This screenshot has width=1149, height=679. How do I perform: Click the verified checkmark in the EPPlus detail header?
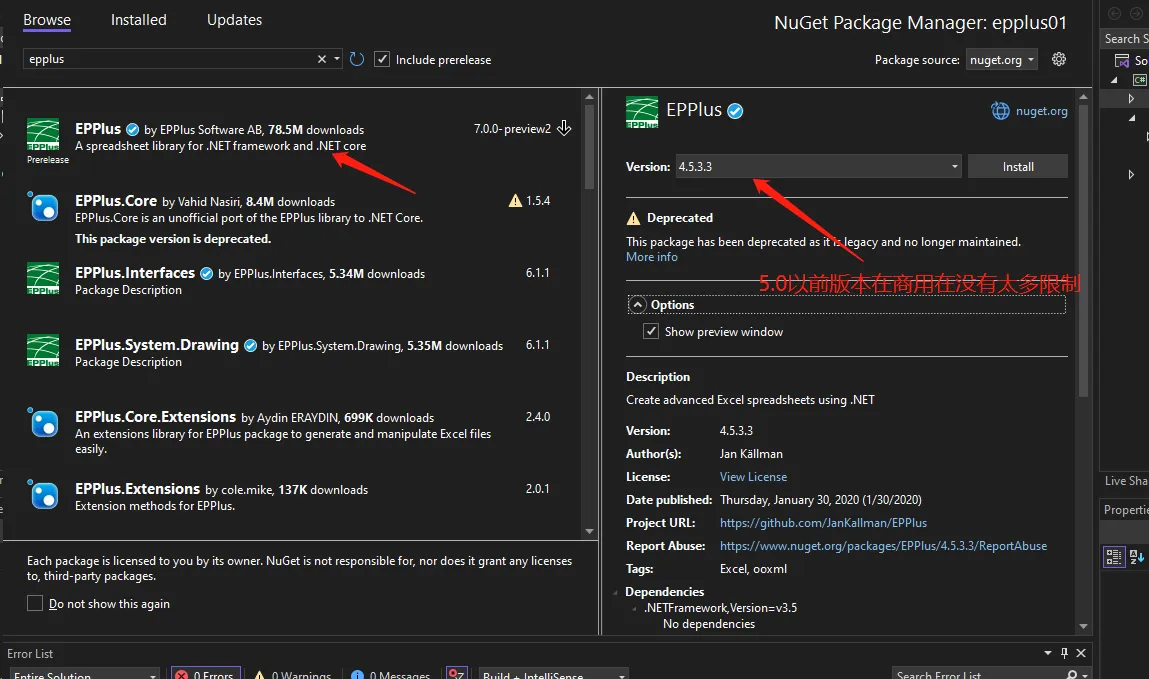point(735,111)
